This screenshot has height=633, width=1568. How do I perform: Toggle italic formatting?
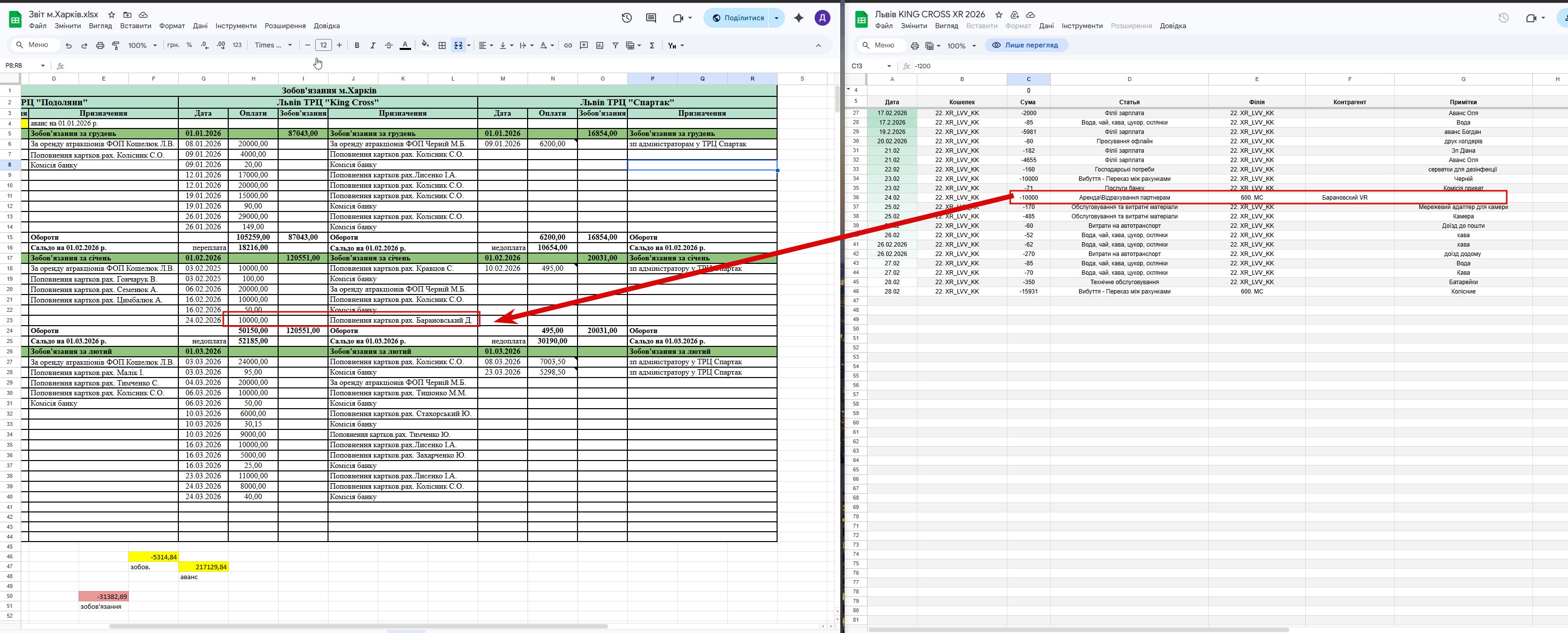pos(372,45)
